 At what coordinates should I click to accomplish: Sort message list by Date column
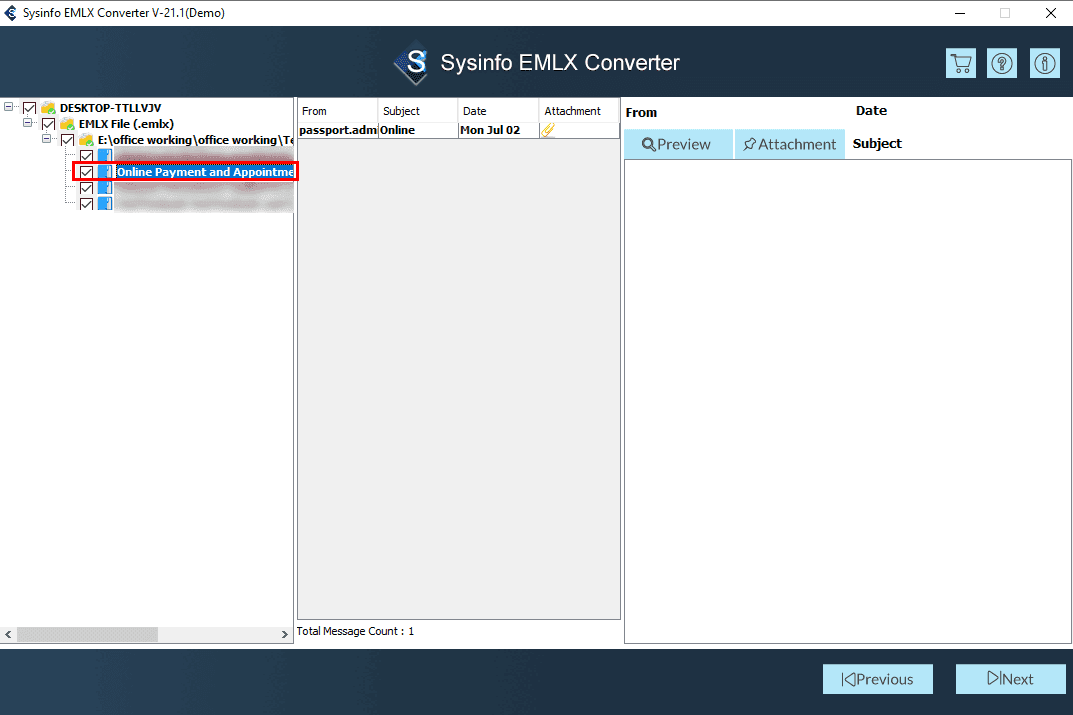pyautogui.click(x=498, y=111)
